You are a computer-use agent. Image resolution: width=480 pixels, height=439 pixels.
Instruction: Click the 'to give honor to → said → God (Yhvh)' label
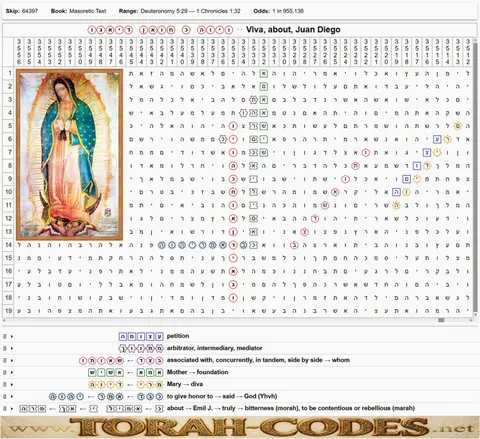222,396
